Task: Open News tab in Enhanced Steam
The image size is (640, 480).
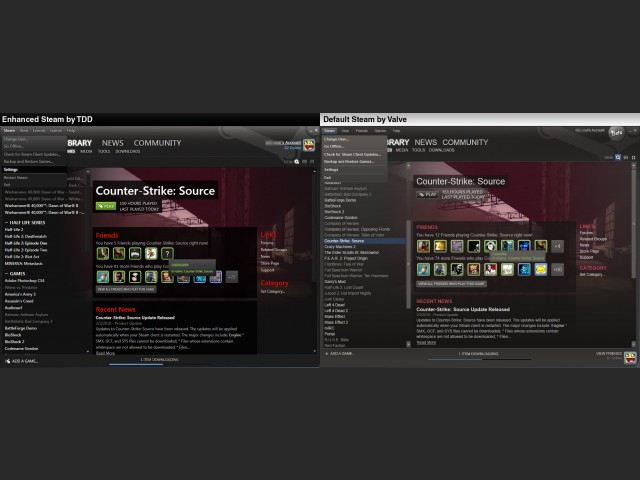Action: 113,143
